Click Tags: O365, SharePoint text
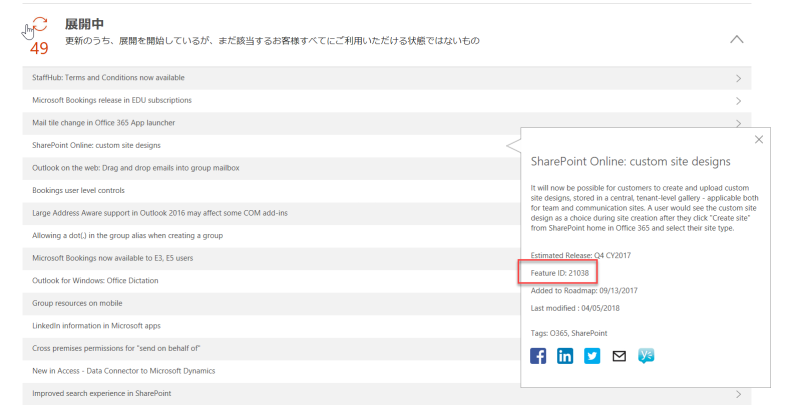Viewport: 800px width, 405px height. pyautogui.click(x=569, y=333)
